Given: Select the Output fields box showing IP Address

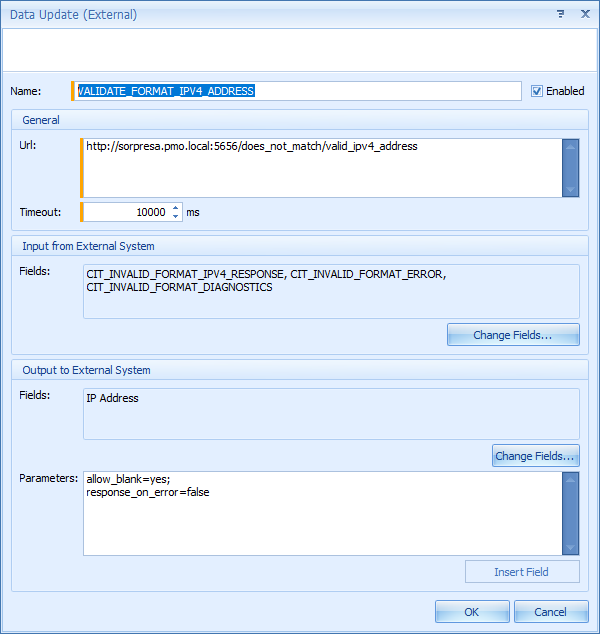Looking at the screenshot, I should tap(330, 413).
